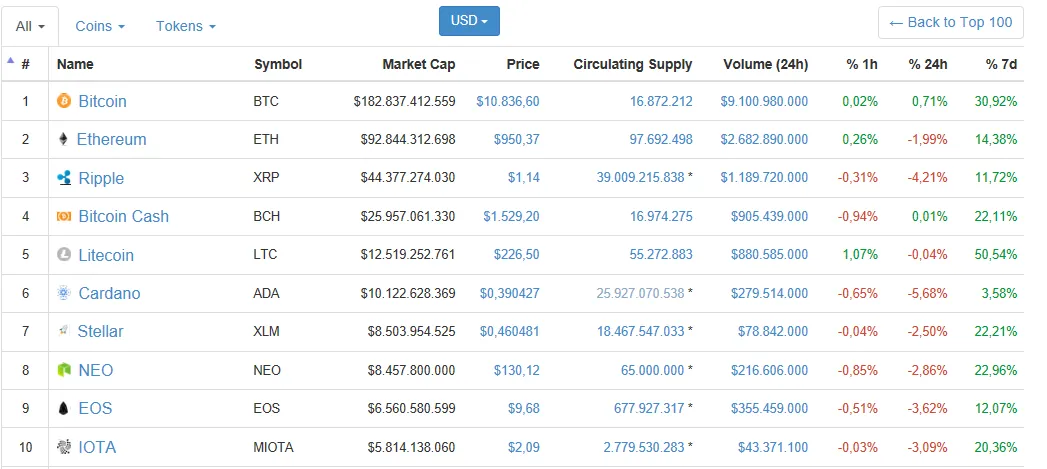Select Cardano market cap $10.122.628.369

(408, 293)
